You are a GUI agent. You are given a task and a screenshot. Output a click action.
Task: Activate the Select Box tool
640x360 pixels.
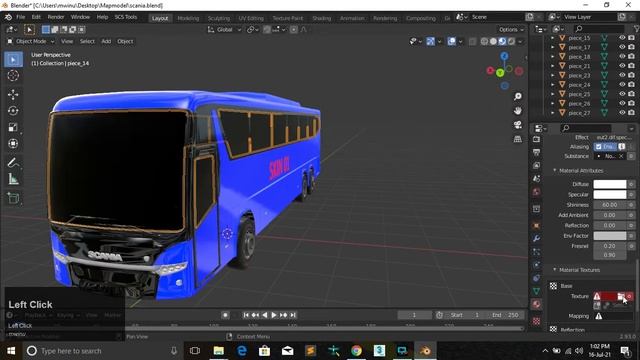click(x=13, y=60)
